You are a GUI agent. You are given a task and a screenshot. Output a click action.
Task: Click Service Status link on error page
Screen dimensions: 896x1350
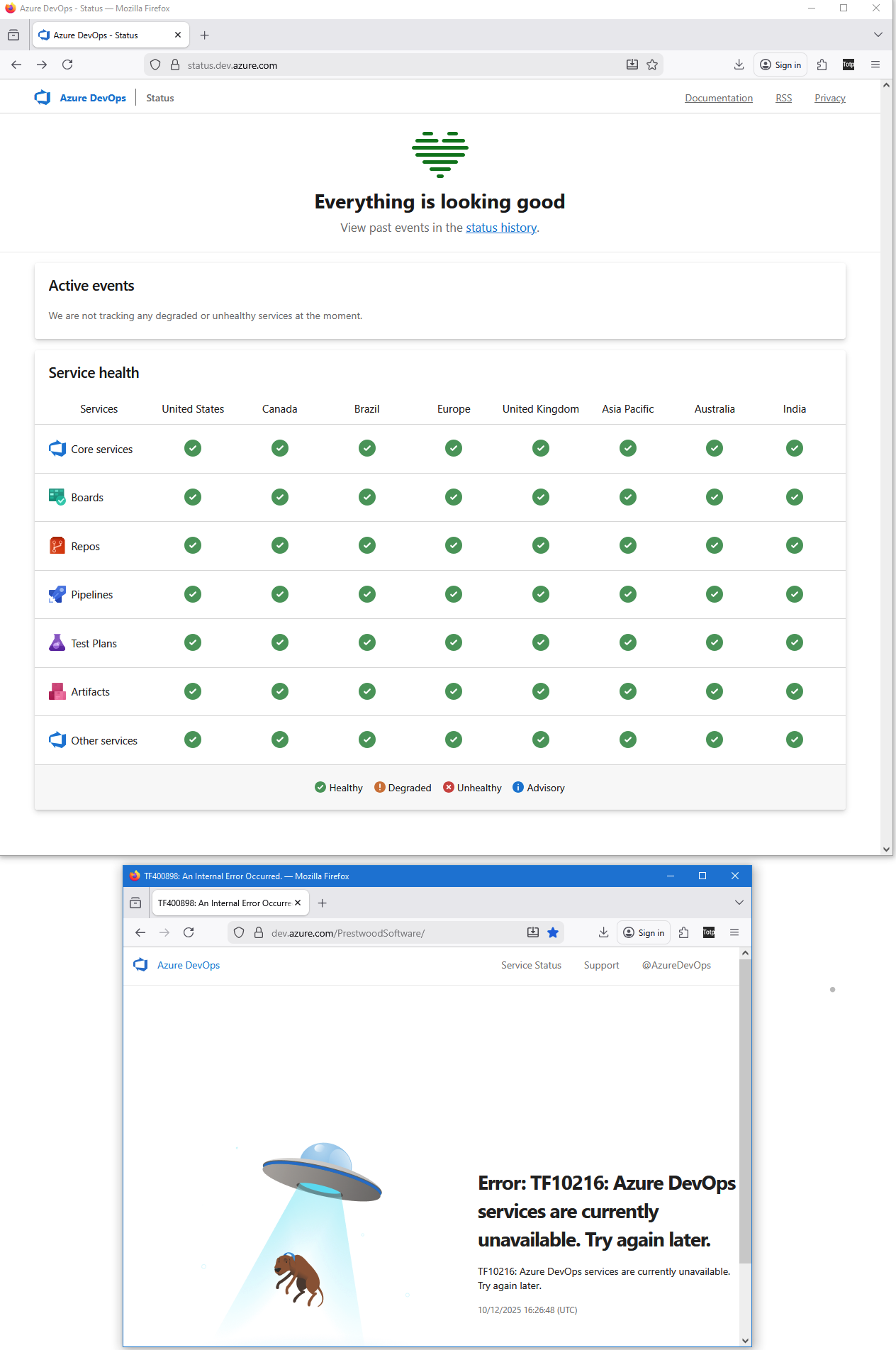coord(531,965)
